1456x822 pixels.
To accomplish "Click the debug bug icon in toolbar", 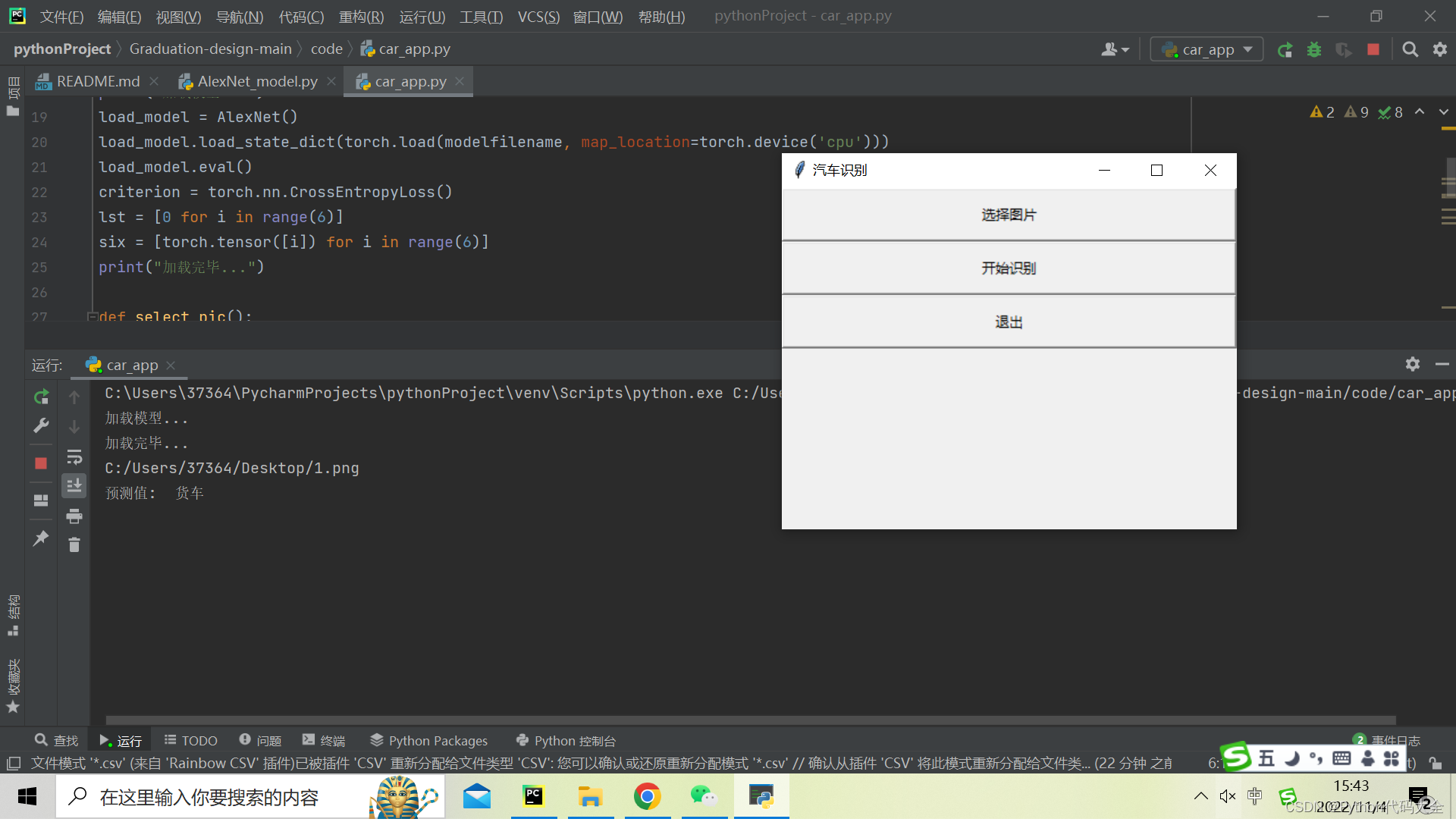I will tap(1314, 50).
